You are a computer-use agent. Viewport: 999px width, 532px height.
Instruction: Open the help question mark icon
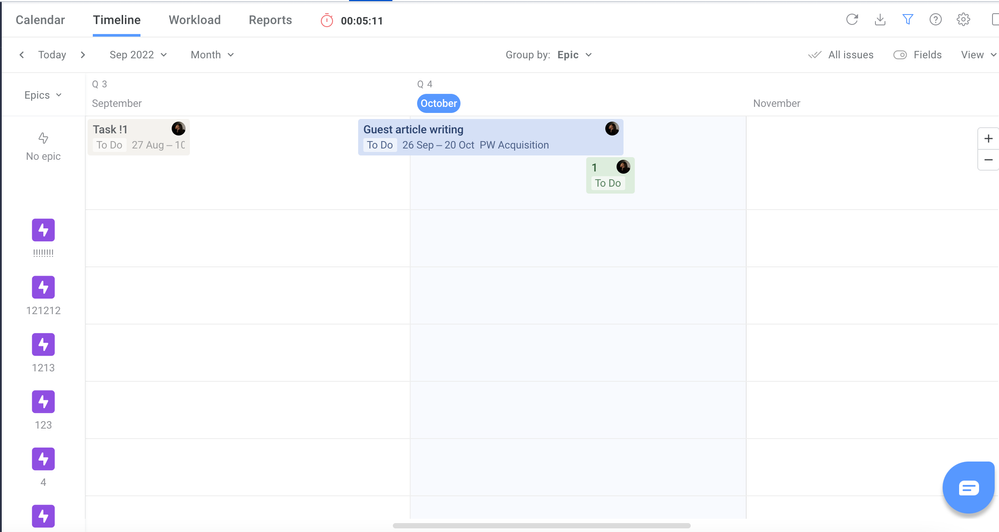point(935,20)
